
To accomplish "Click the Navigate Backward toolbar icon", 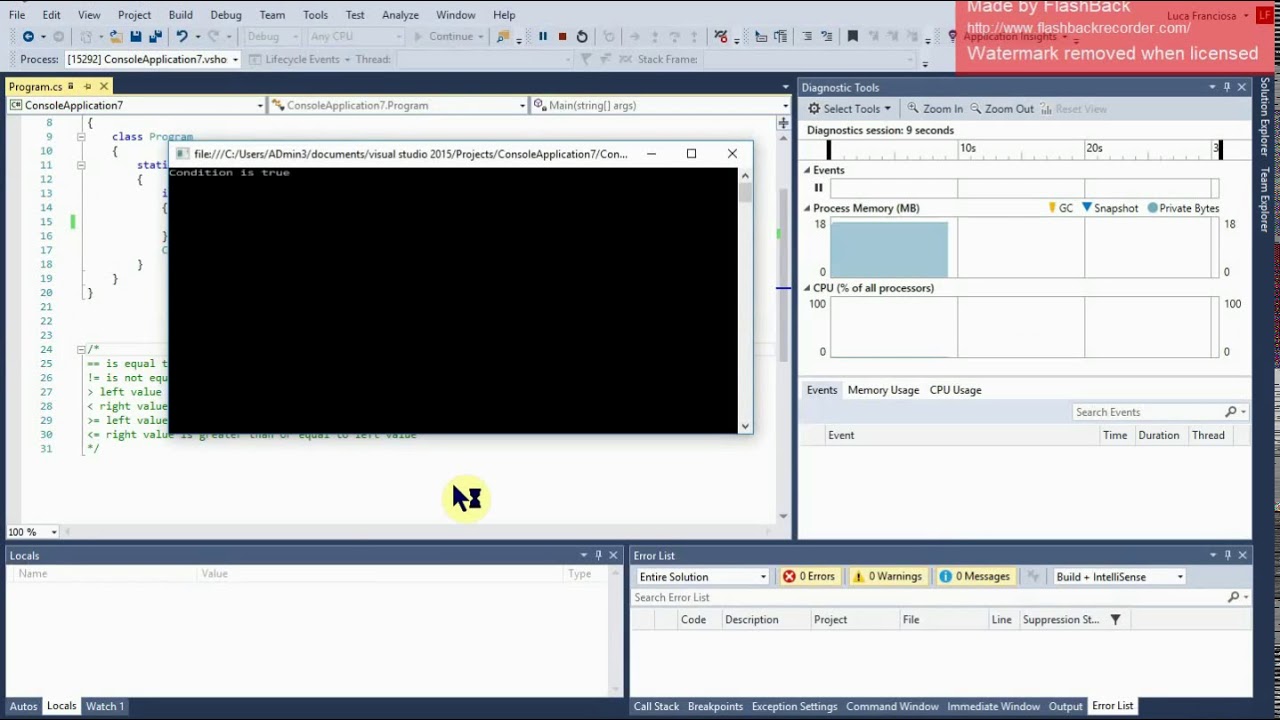I will [x=28, y=36].
